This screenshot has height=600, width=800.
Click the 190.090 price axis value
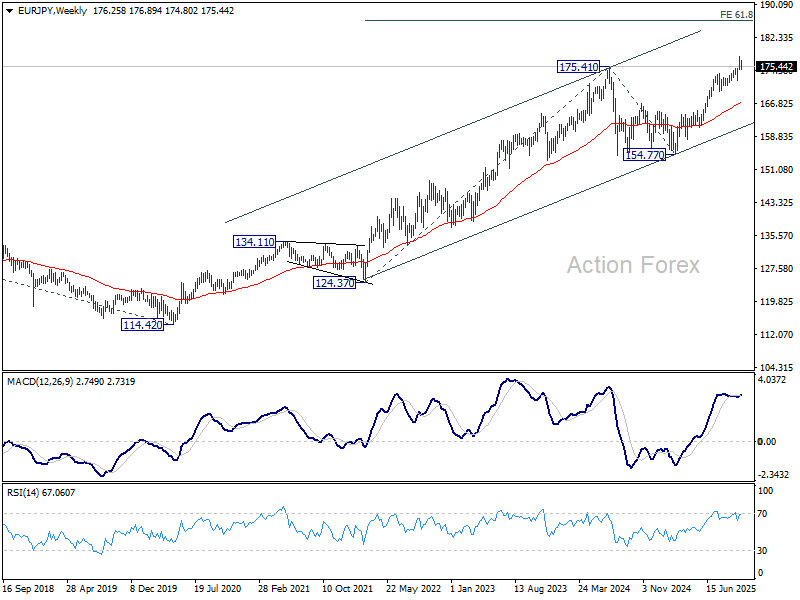(x=777, y=5)
